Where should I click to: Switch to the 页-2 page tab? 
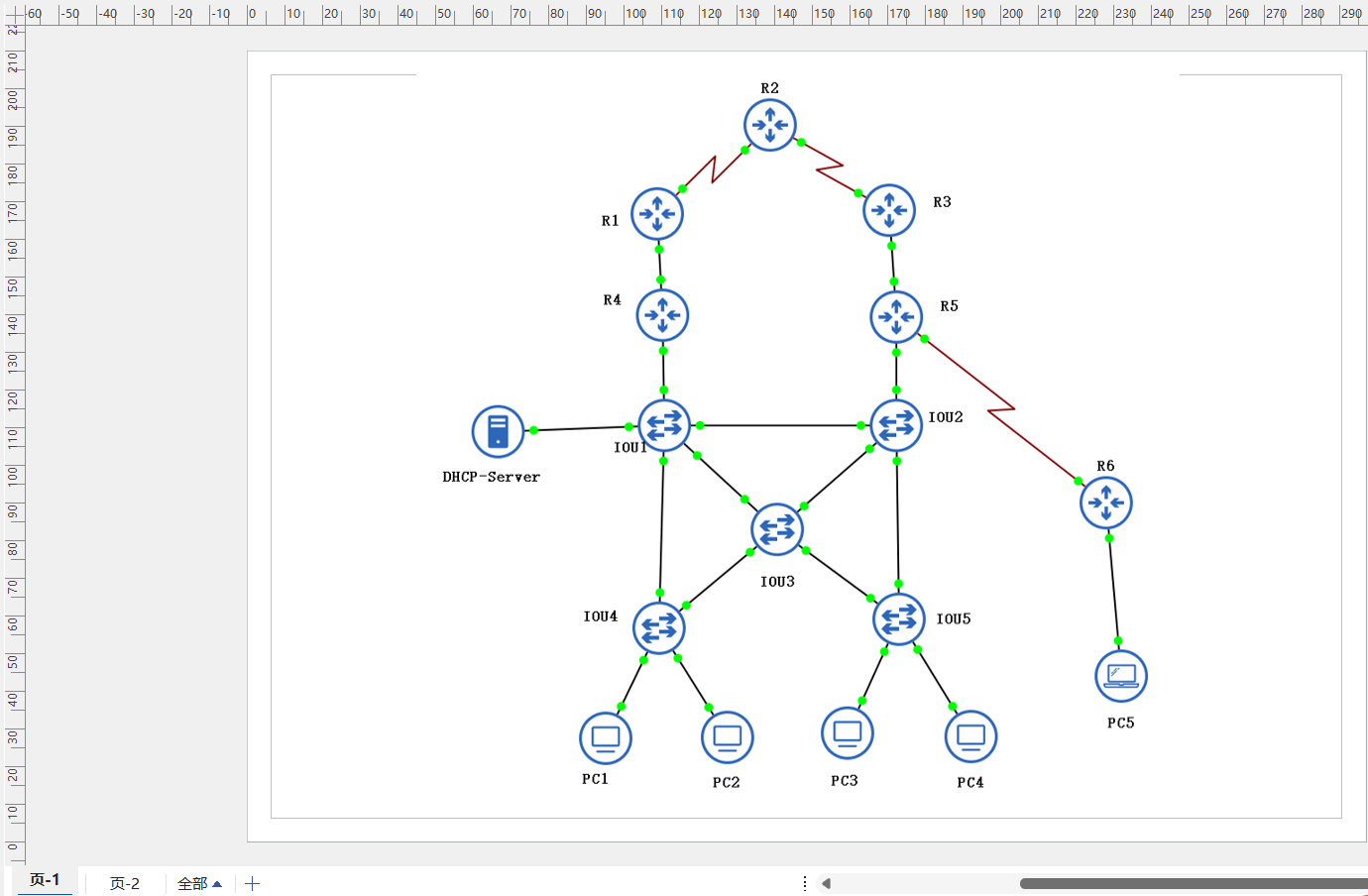pyautogui.click(x=125, y=883)
